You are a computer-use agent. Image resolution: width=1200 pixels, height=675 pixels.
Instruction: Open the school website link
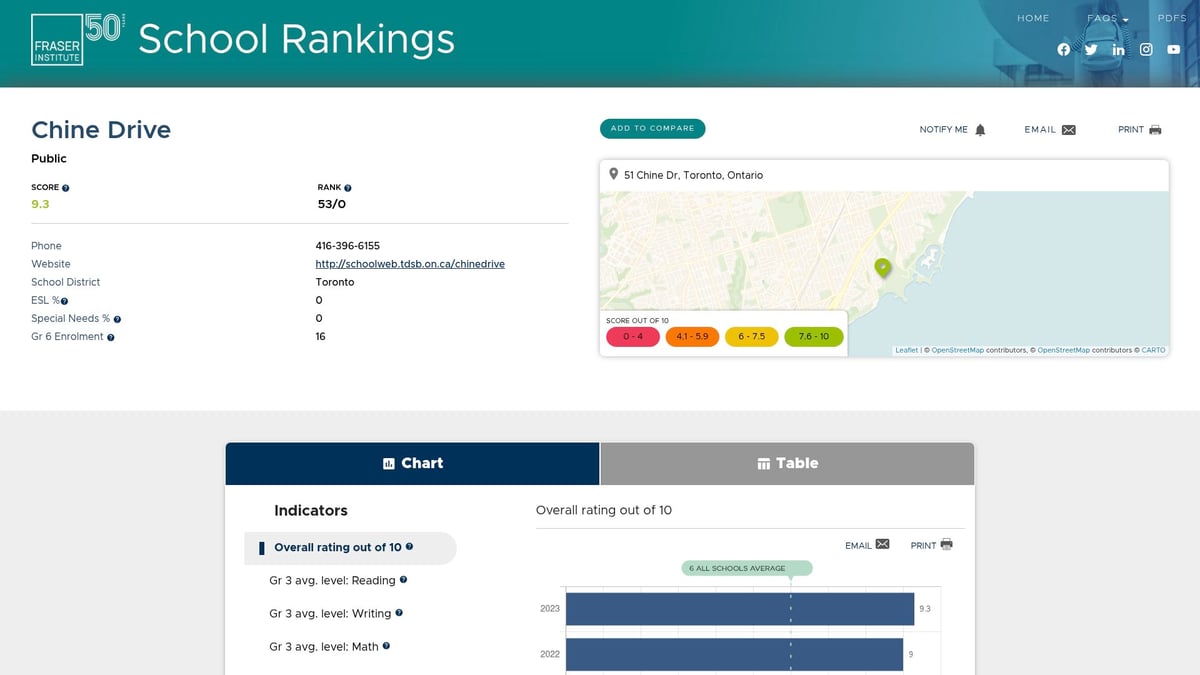[409, 263]
